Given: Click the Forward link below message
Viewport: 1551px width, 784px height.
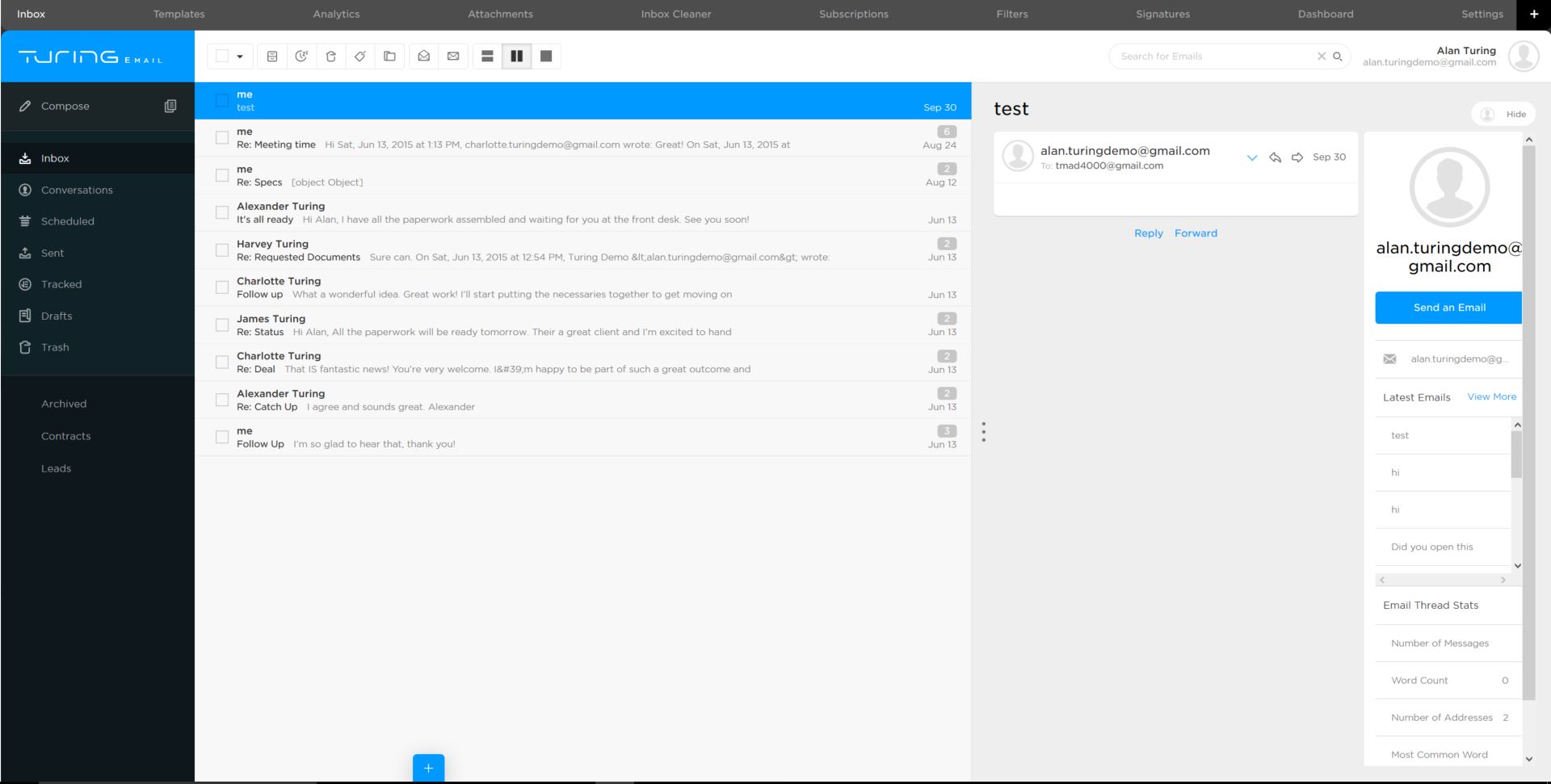Looking at the screenshot, I should 1196,233.
